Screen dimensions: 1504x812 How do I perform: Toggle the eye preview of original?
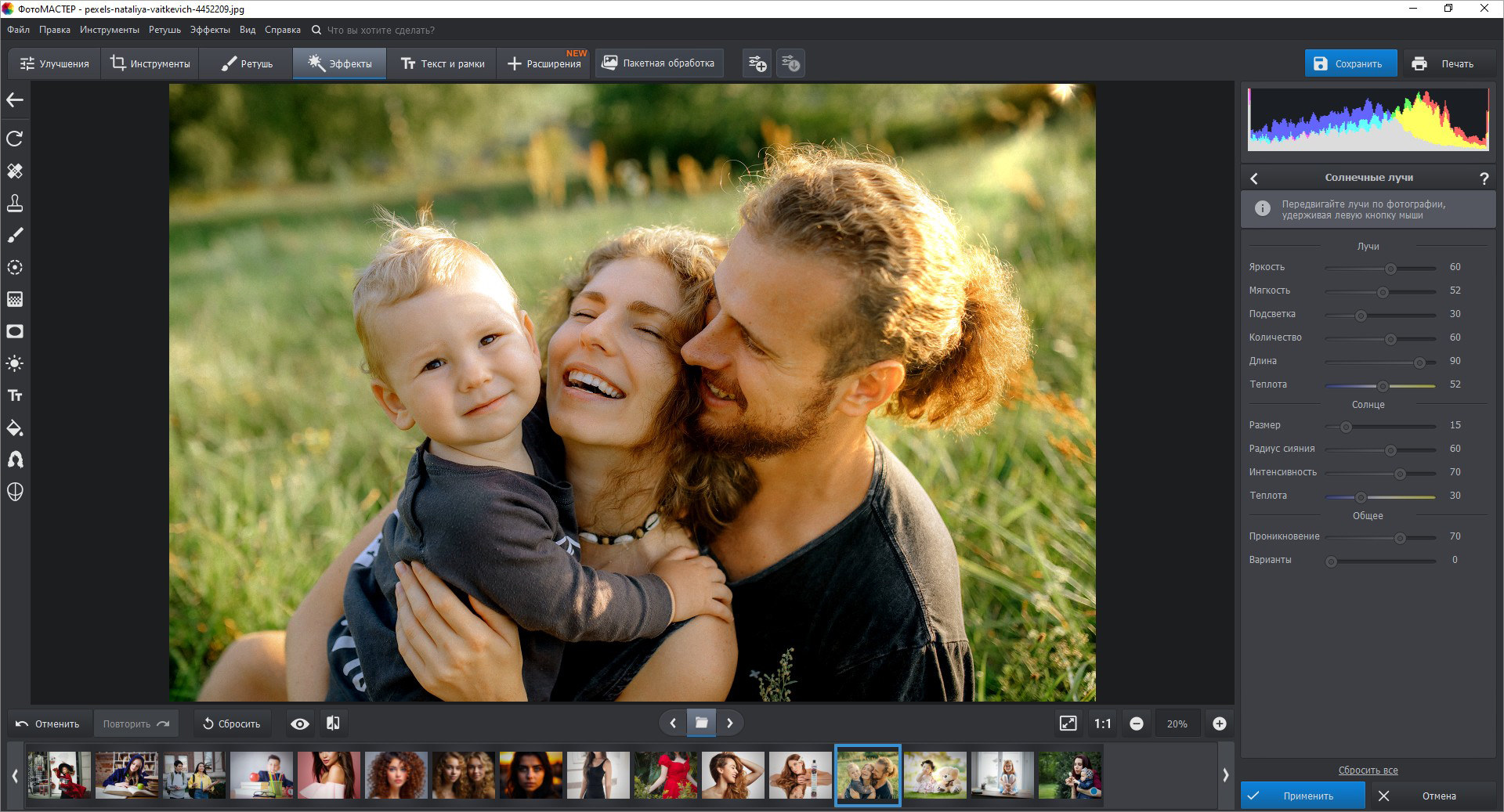point(299,724)
